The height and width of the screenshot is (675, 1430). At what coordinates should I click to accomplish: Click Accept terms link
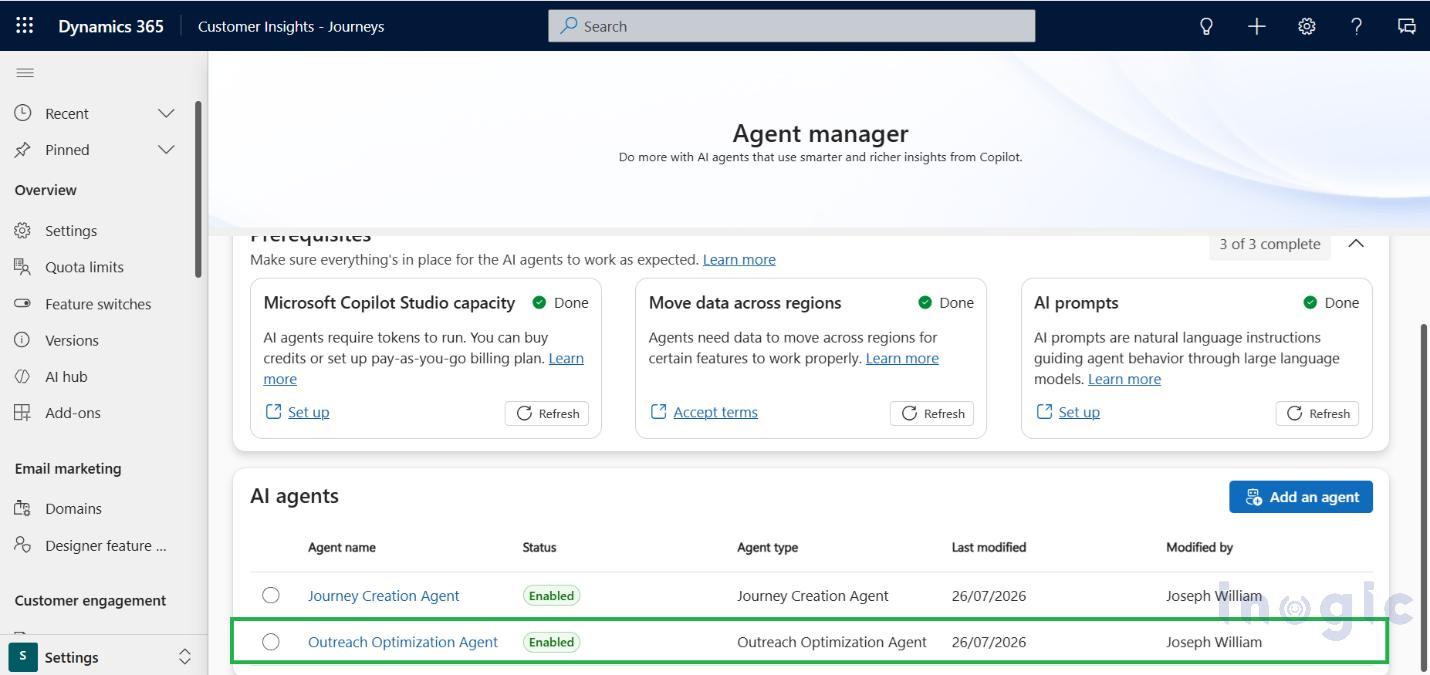716,412
